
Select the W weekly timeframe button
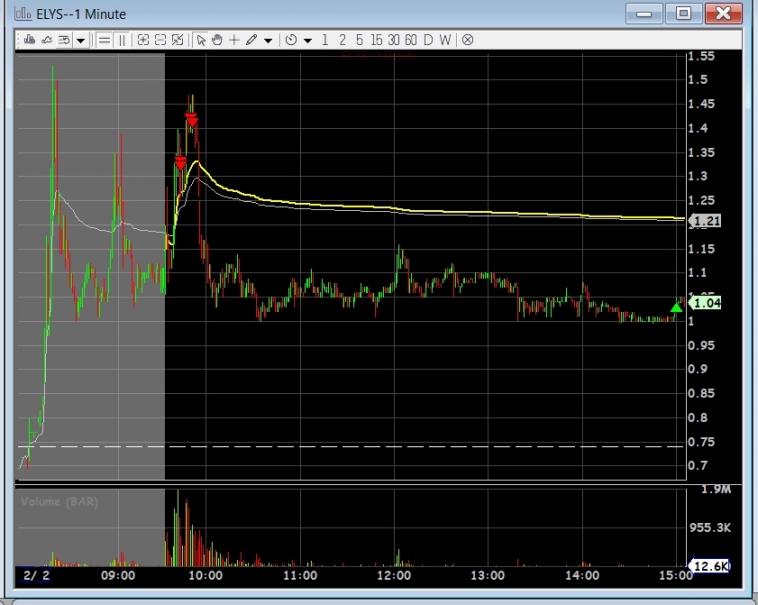[445, 40]
